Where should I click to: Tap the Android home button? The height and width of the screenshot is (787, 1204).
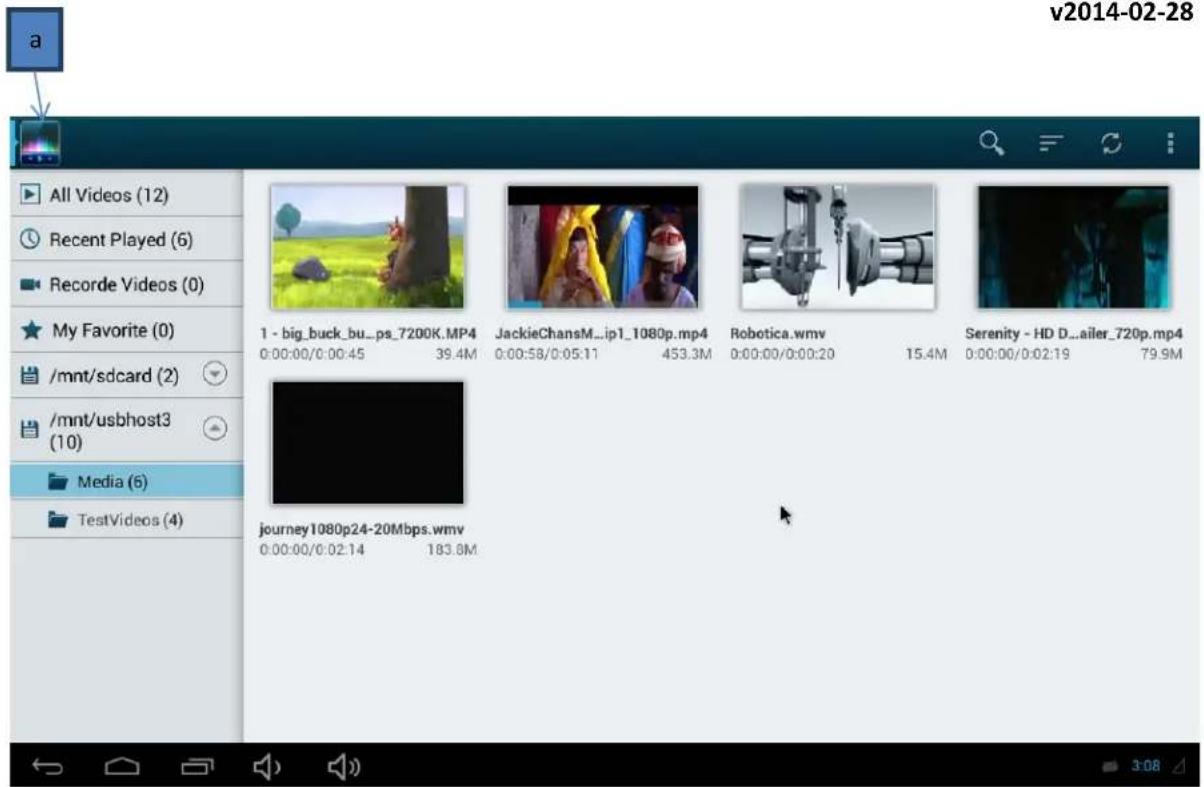[122, 766]
